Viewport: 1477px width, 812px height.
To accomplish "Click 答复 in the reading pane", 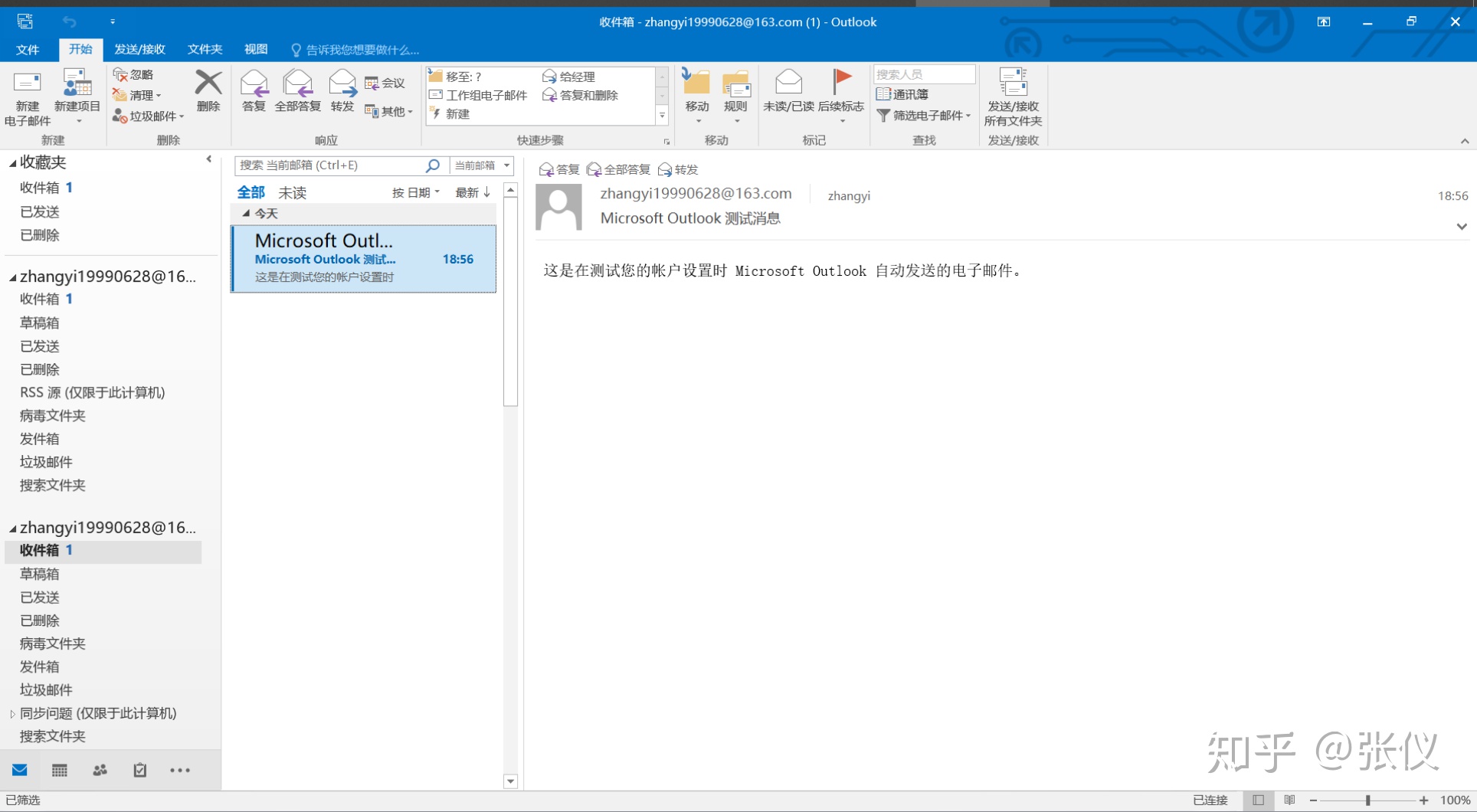I will tap(559, 169).
